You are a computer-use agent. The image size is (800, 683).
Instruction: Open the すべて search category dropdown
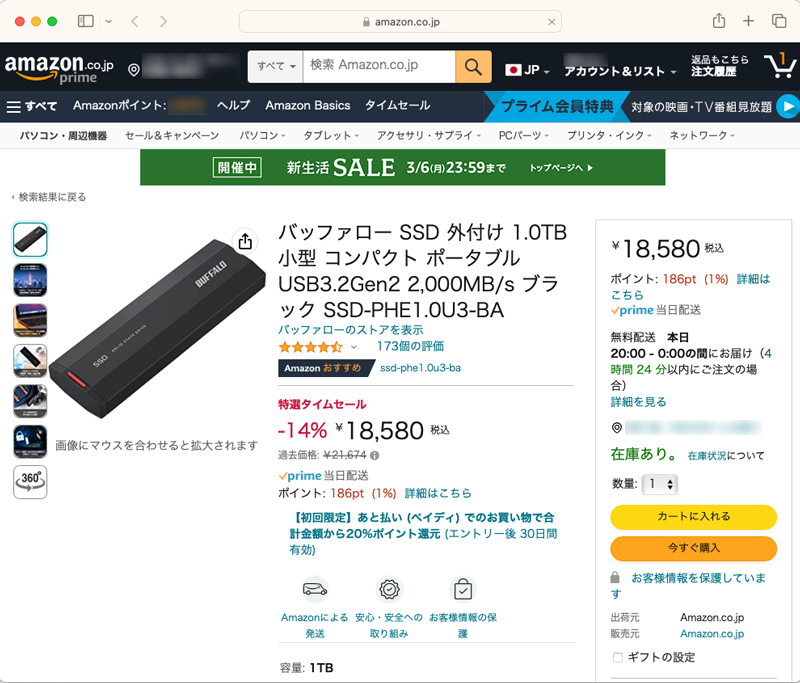click(276, 67)
